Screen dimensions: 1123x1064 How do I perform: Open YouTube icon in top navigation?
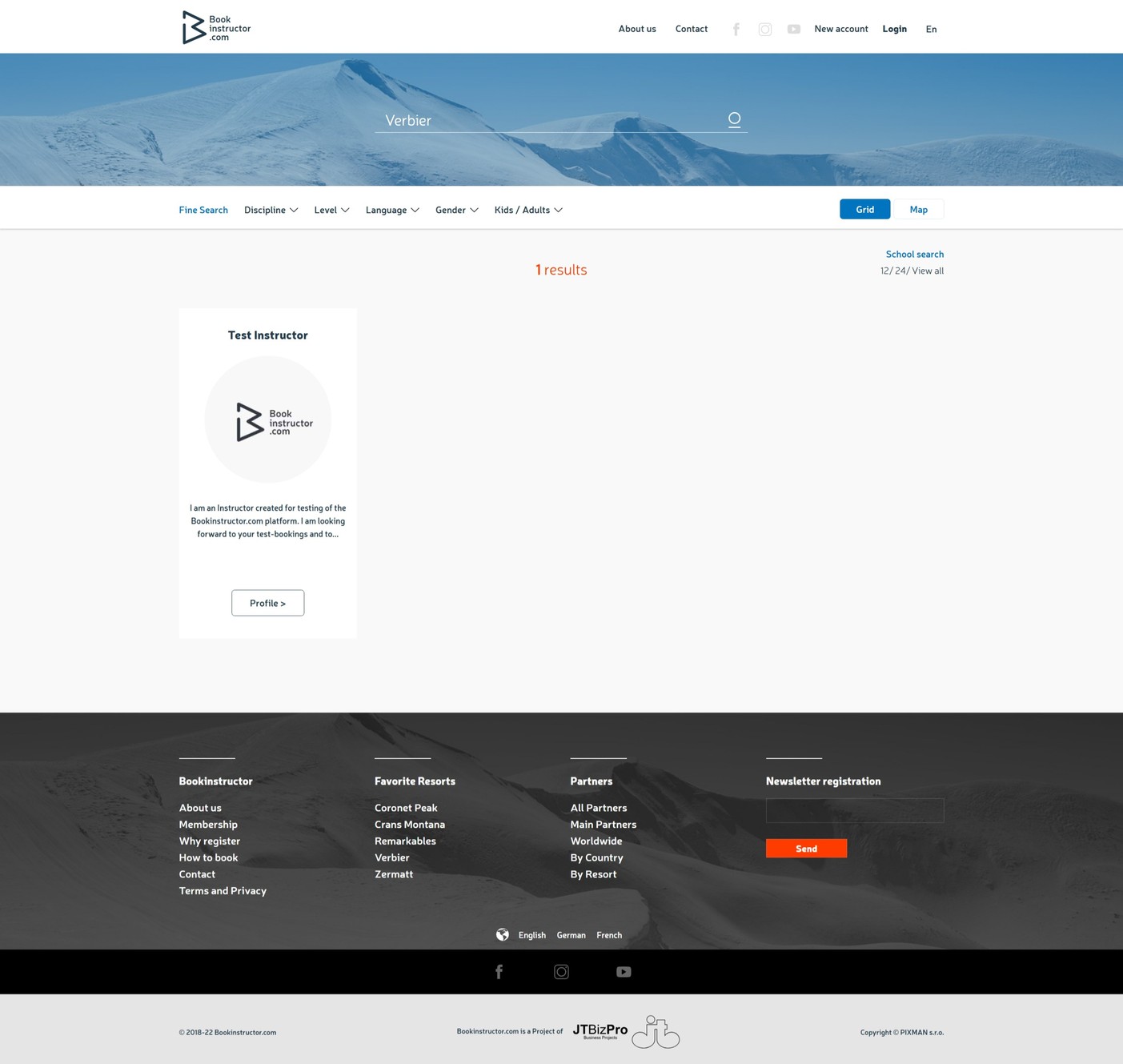tap(793, 30)
